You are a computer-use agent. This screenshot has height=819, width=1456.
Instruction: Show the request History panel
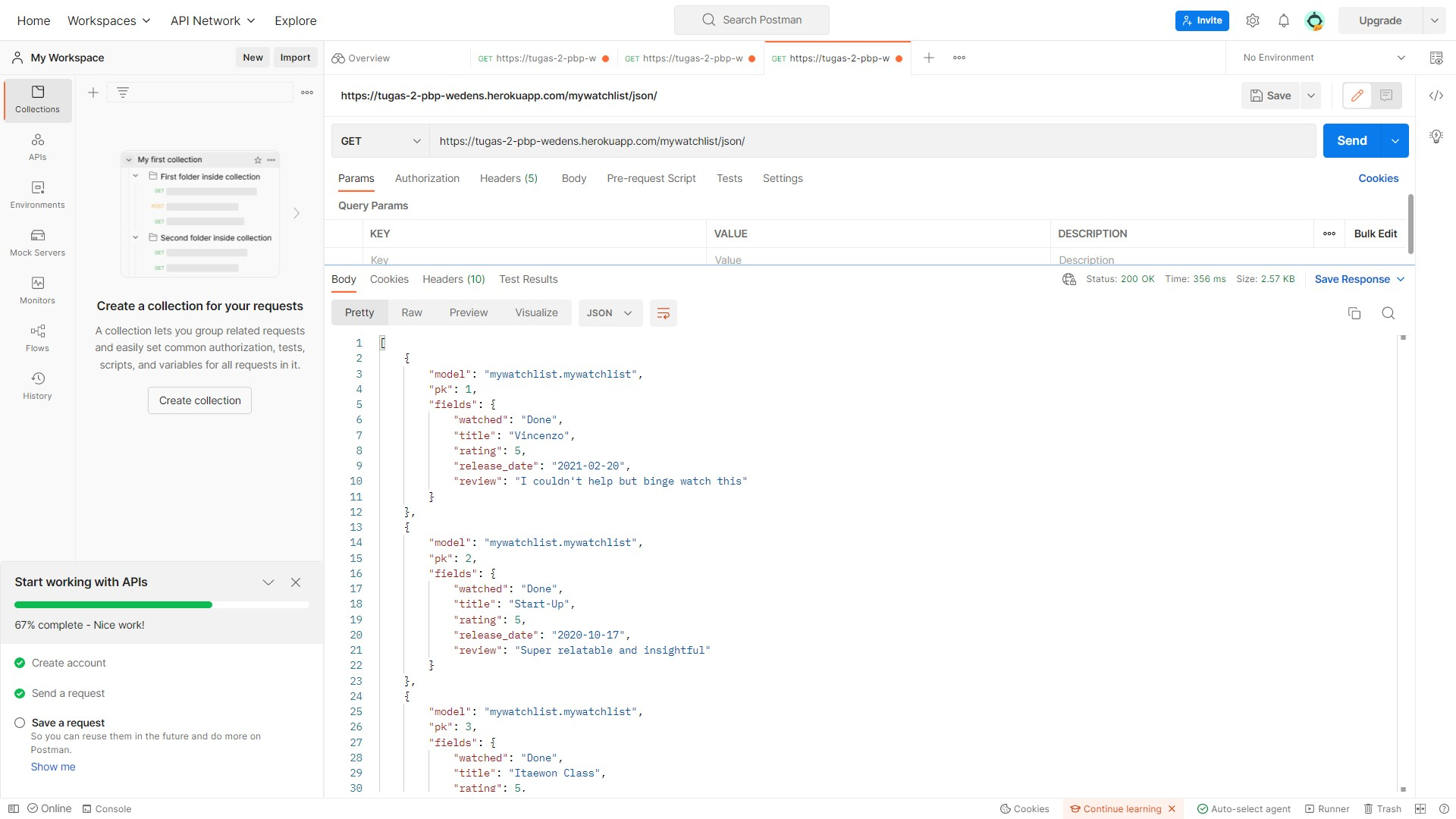(x=36, y=384)
